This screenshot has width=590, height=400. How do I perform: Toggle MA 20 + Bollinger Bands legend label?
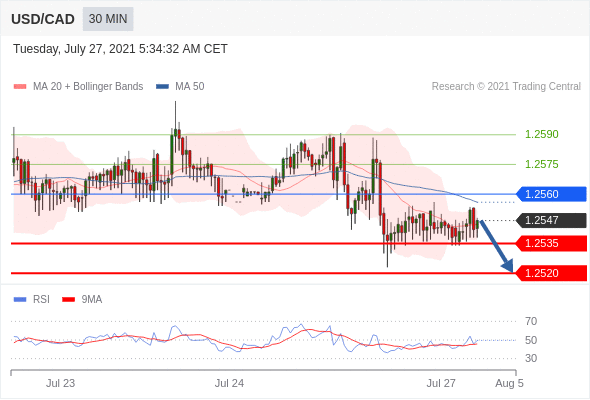(88, 87)
